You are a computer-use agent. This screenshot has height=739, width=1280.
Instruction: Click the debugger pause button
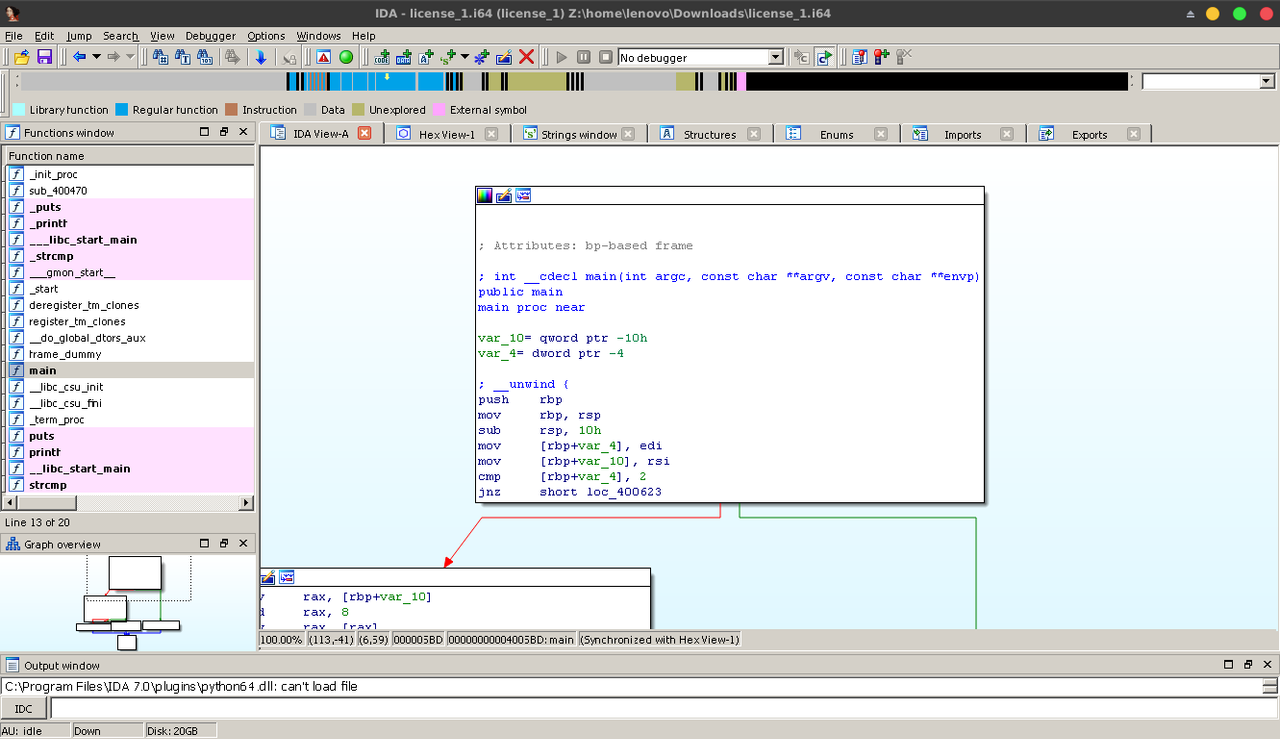[x=583, y=57]
